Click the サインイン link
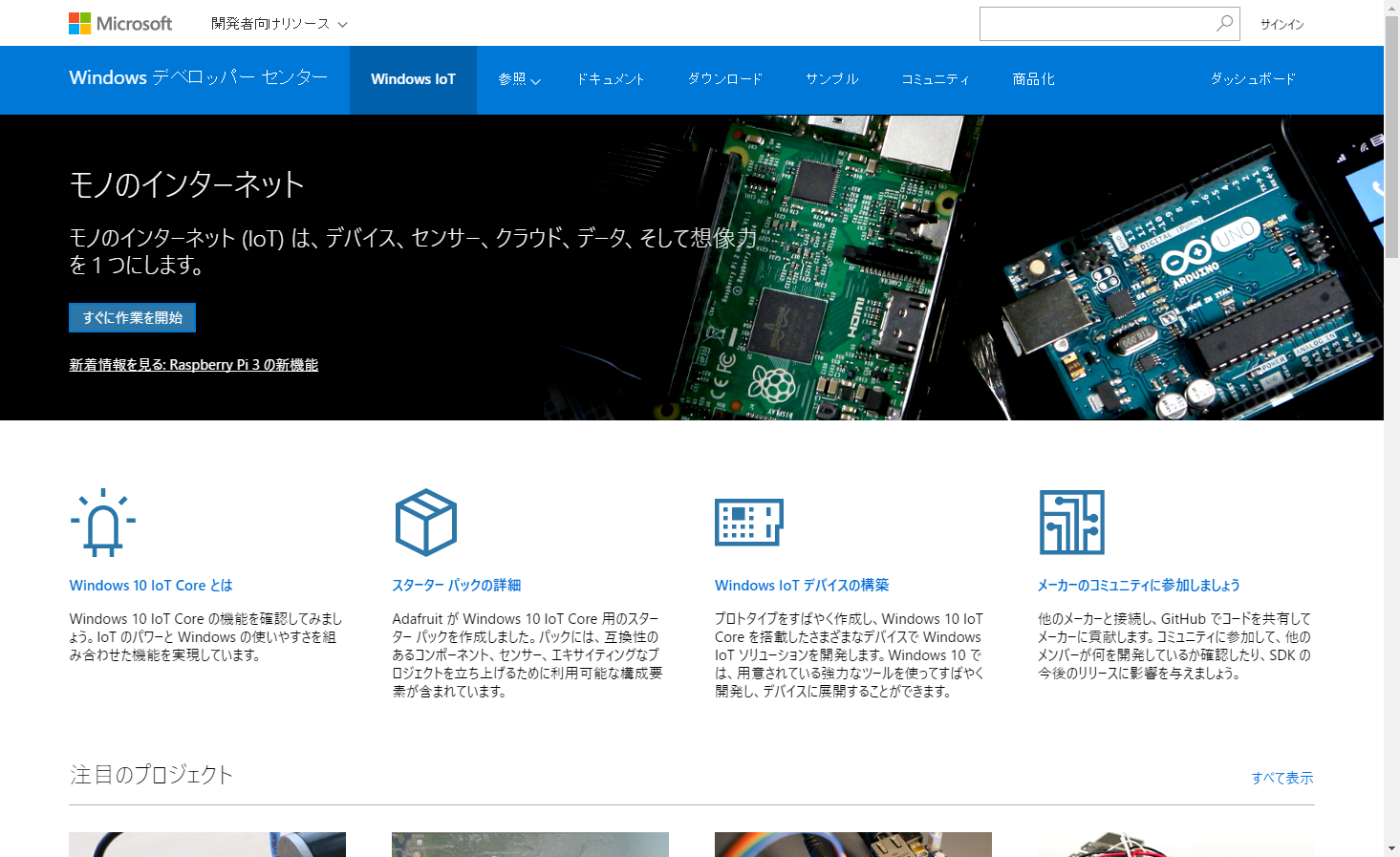This screenshot has width=1400, height=857. point(1282,25)
